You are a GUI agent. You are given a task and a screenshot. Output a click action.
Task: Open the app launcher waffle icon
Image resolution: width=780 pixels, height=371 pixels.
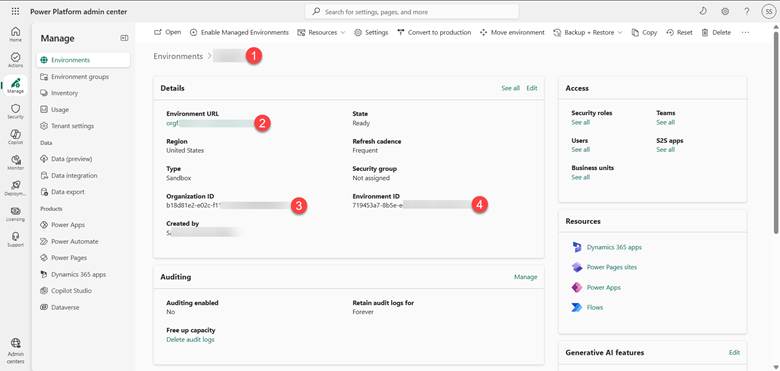pyautogui.click(x=15, y=11)
